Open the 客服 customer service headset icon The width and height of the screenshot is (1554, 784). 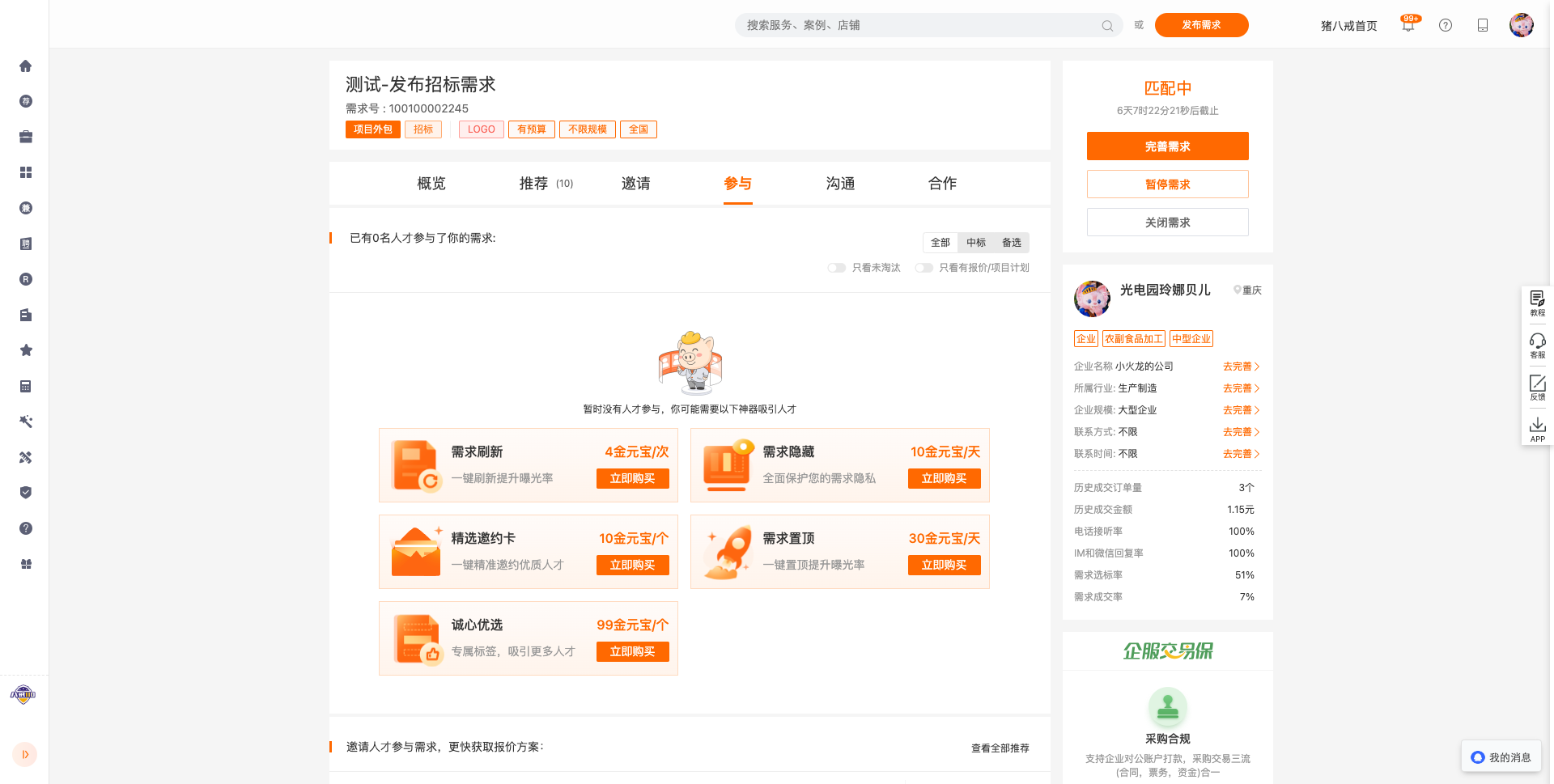pyautogui.click(x=1538, y=345)
